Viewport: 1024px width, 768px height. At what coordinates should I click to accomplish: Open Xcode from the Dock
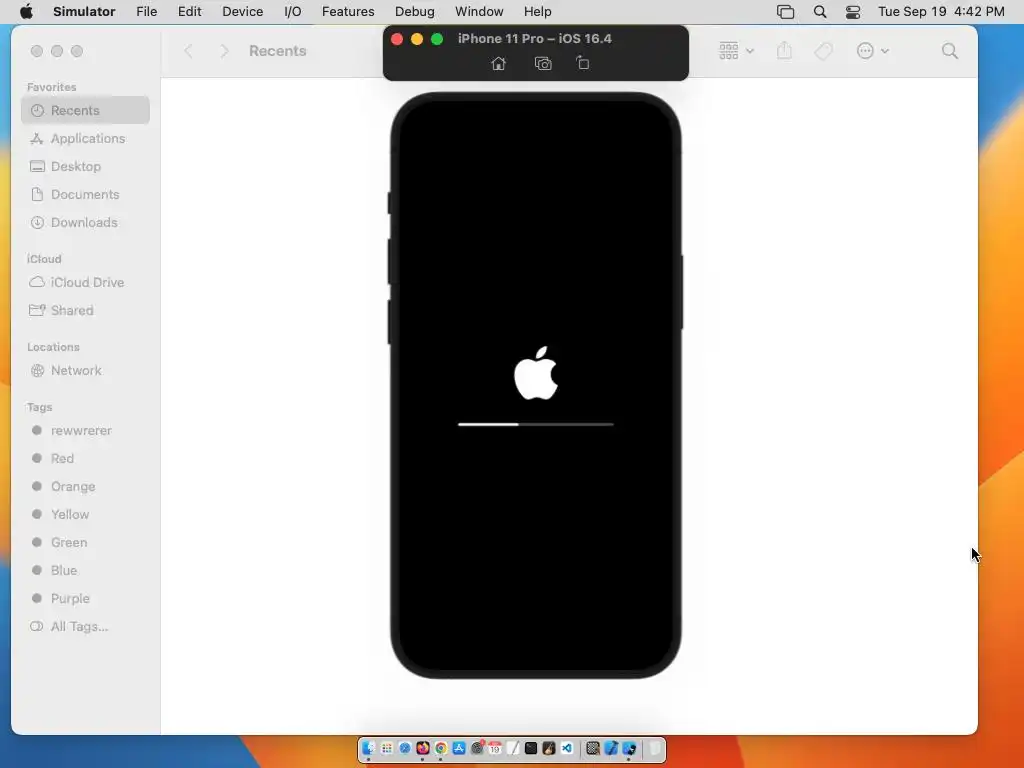[611, 748]
